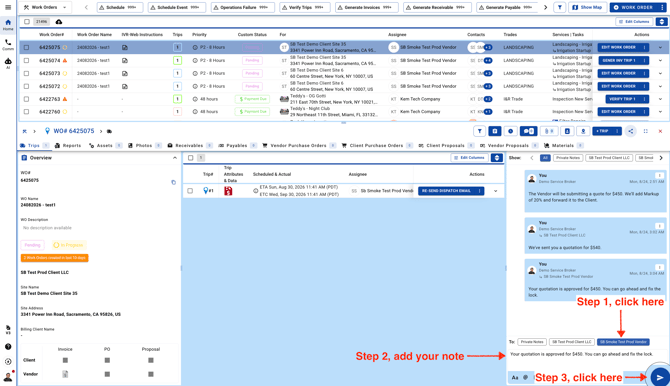The image size is (670, 386).
Task: Check the box for work order 6425074
Action: (x=26, y=61)
